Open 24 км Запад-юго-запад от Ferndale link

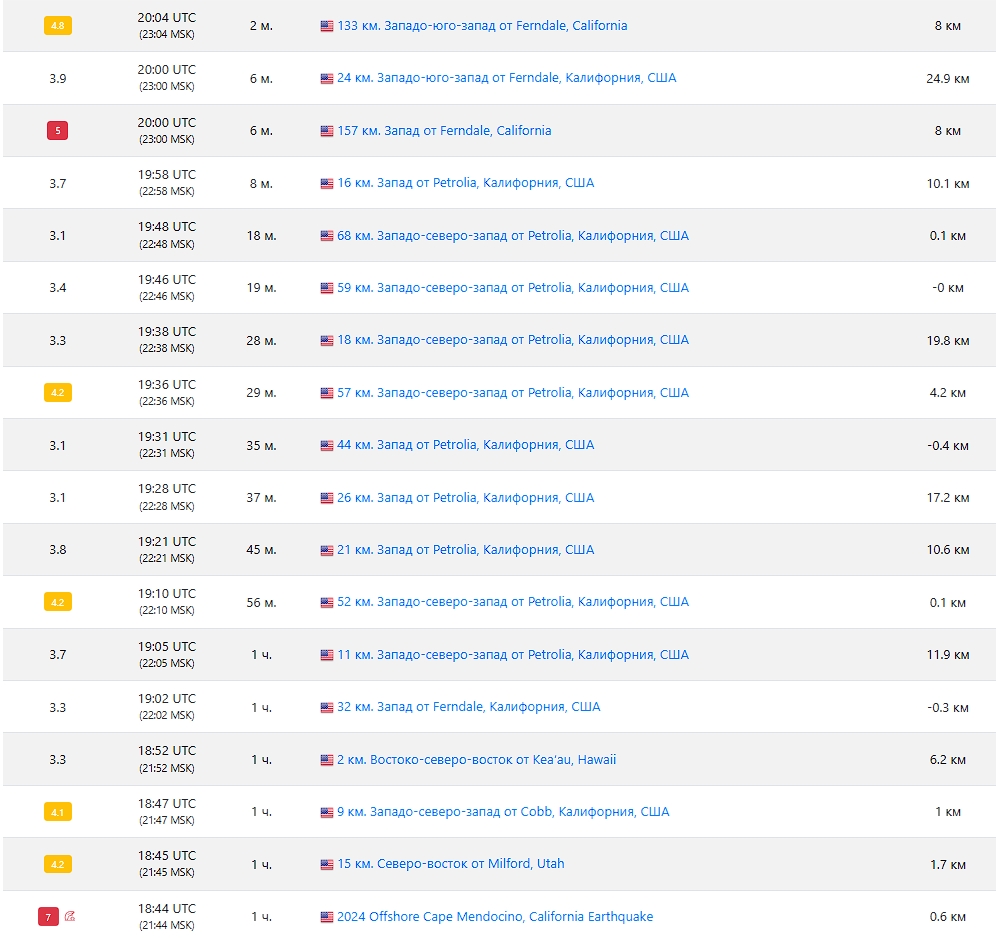point(506,78)
